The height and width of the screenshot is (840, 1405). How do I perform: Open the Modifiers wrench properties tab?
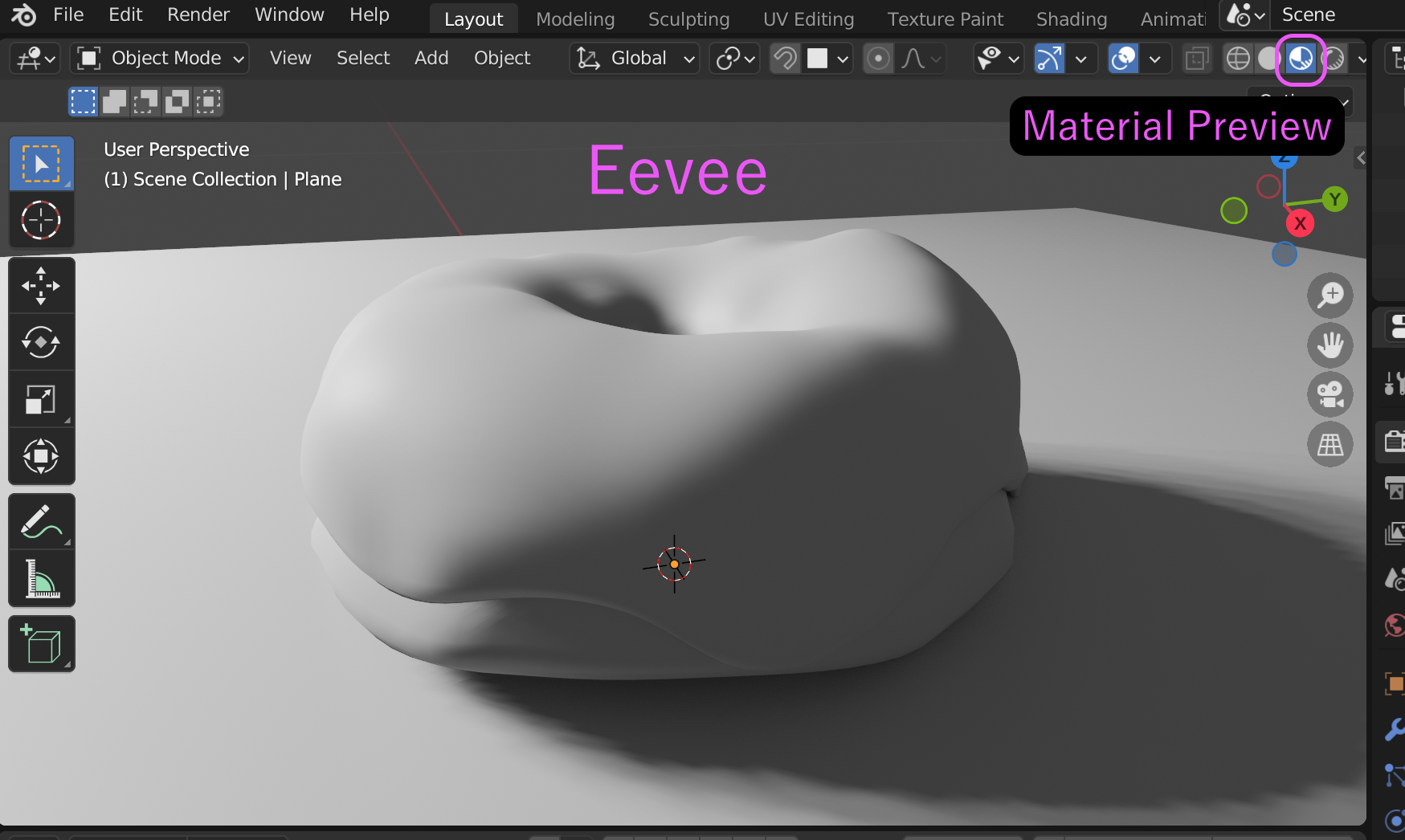1395,729
